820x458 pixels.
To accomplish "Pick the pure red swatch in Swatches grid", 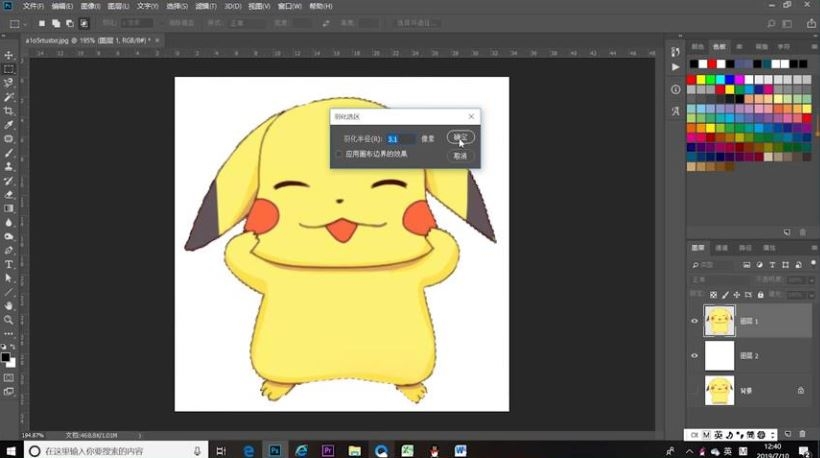I will pos(691,79).
